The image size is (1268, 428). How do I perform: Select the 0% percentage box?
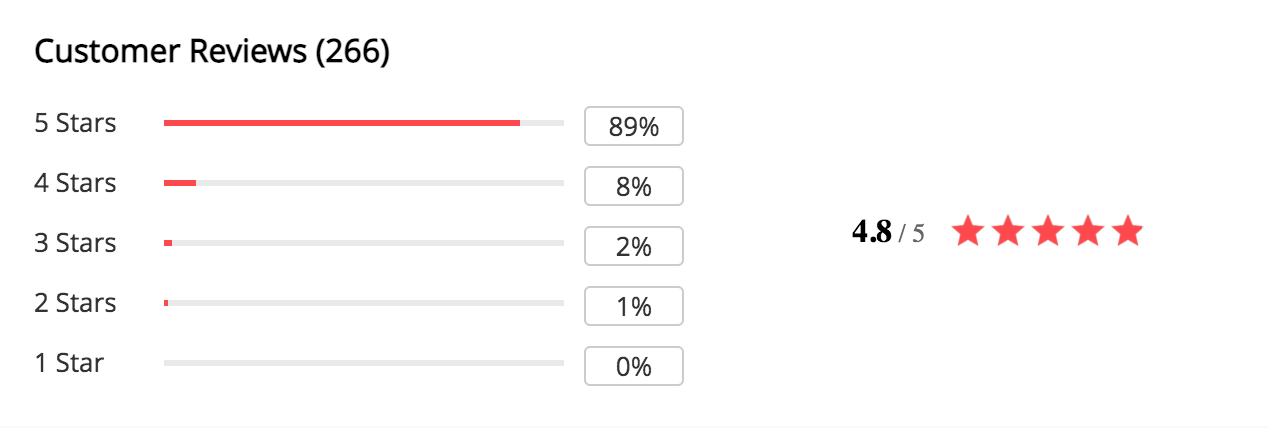[634, 366]
